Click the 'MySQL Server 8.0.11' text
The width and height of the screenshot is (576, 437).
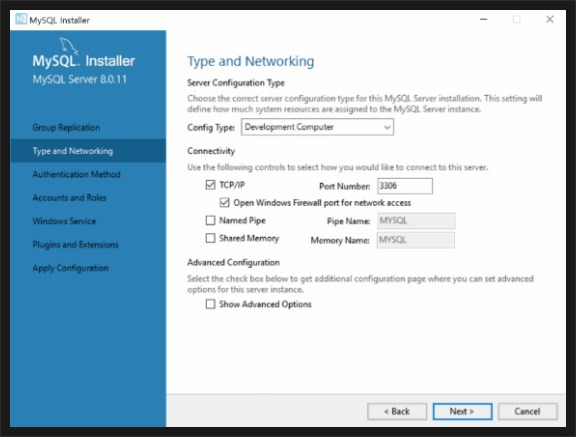(x=80, y=79)
